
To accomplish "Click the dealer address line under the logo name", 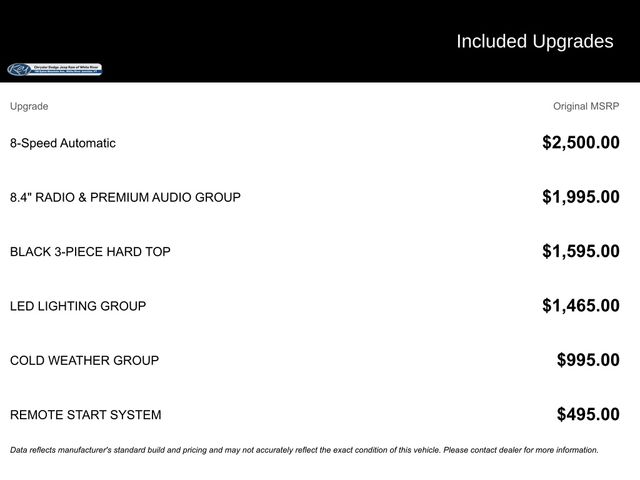I will [x=67, y=73].
